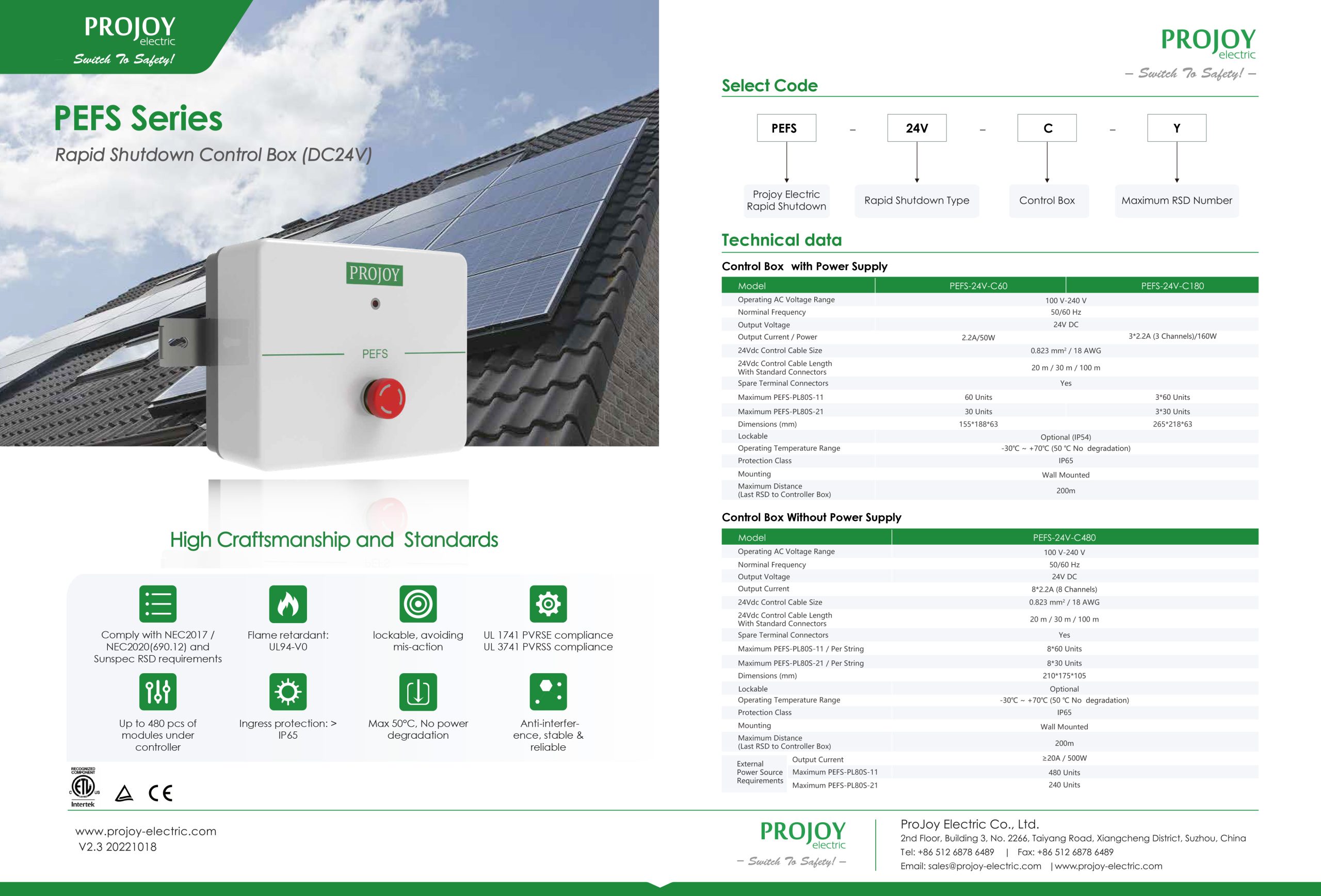Click the ≥20A / 500W value
1321x896 pixels.
click(x=1064, y=758)
